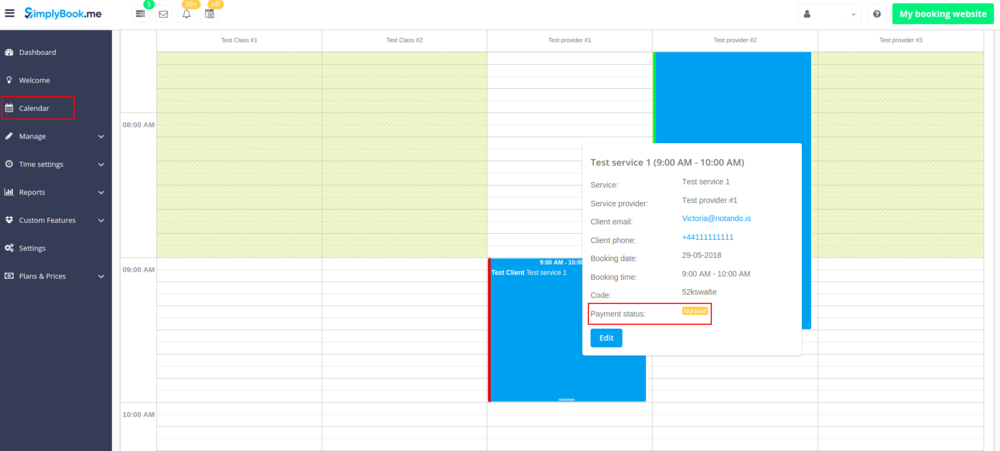This screenshot has height=451, width=1000.
Task: Click the calendar sync icon marked off
Action: 210,14
